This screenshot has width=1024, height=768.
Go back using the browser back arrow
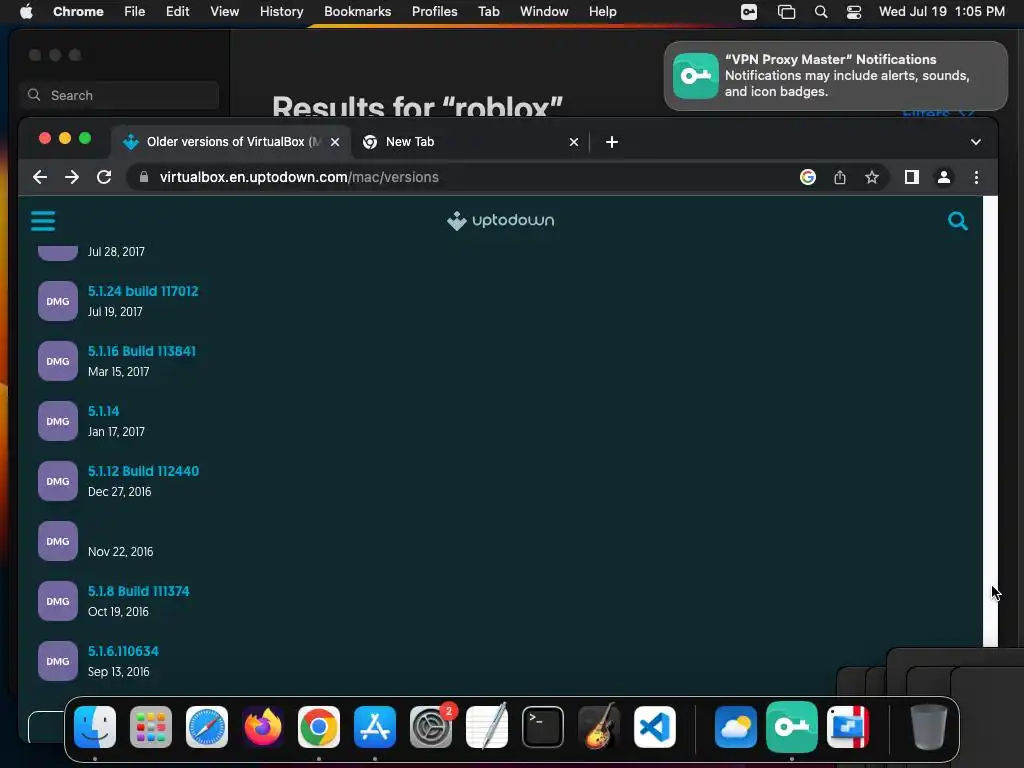[x=40, y=177]
